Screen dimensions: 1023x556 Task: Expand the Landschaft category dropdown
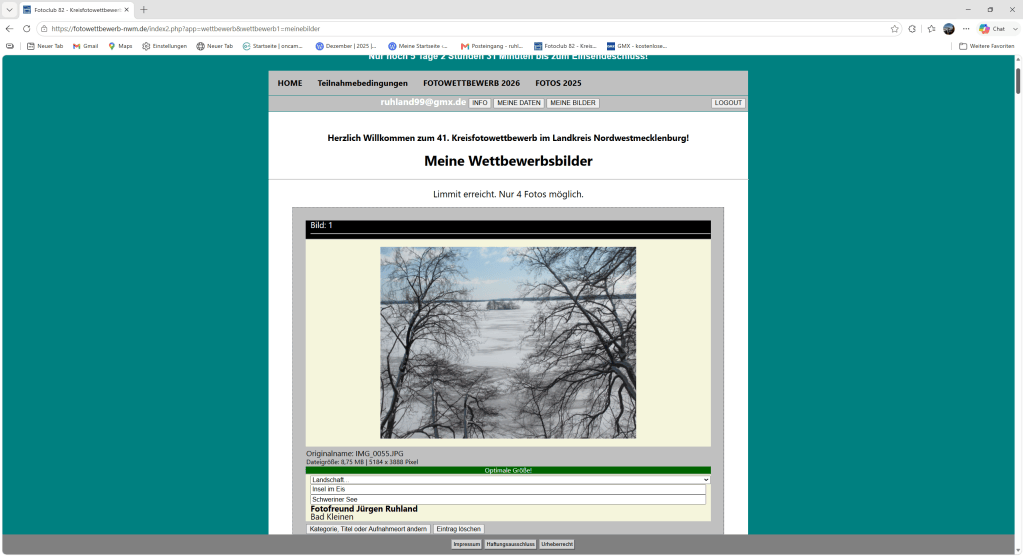[510, 480]
